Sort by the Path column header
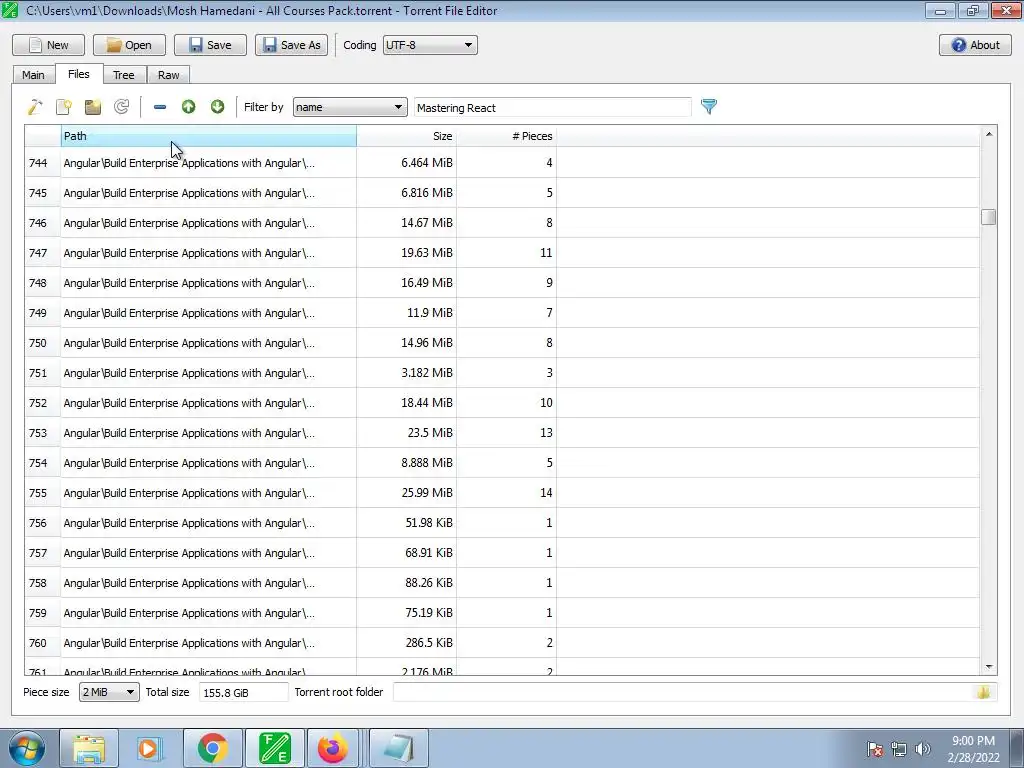 pyautogui.click(x=209, y=136)
